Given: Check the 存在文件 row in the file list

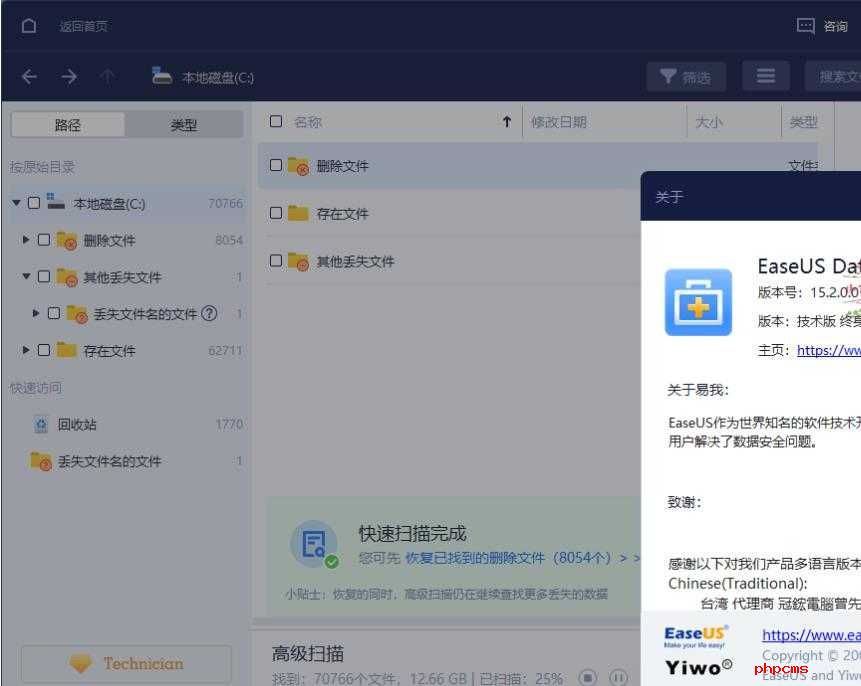Looking at the screenshot, I should (276, 213).
